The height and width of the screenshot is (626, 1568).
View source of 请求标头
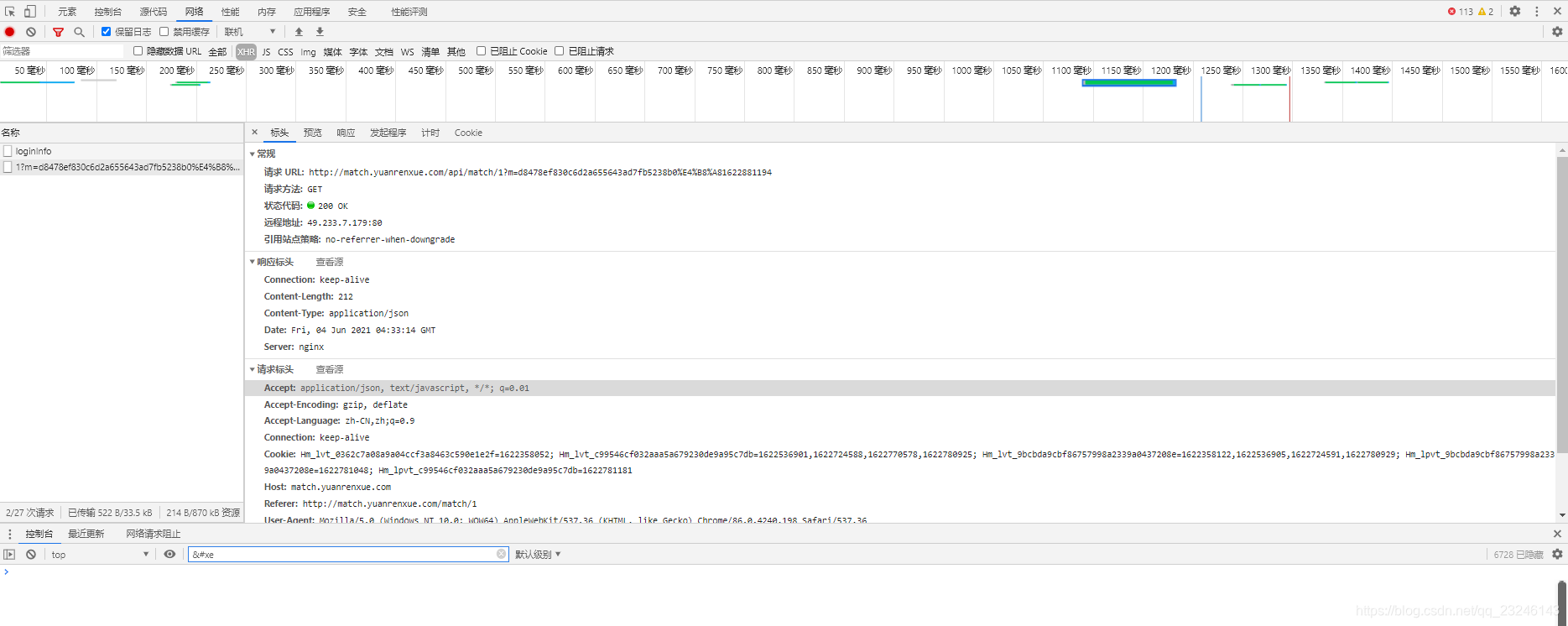point(330,370)
